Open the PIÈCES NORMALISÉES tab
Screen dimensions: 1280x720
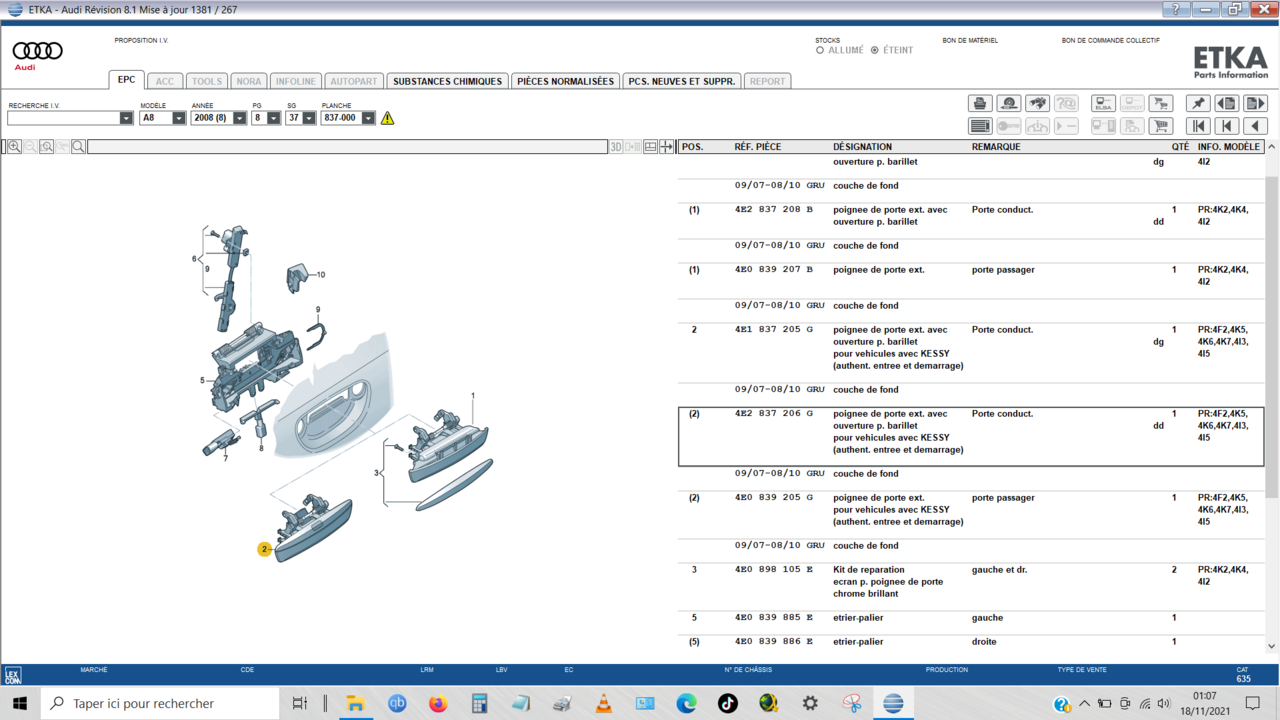[565, 81]
